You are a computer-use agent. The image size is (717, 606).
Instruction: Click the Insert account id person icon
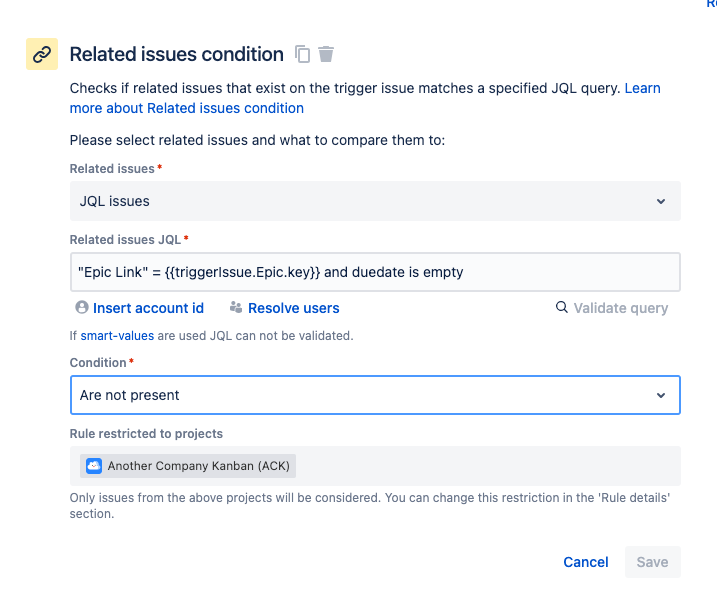[82, 307]
